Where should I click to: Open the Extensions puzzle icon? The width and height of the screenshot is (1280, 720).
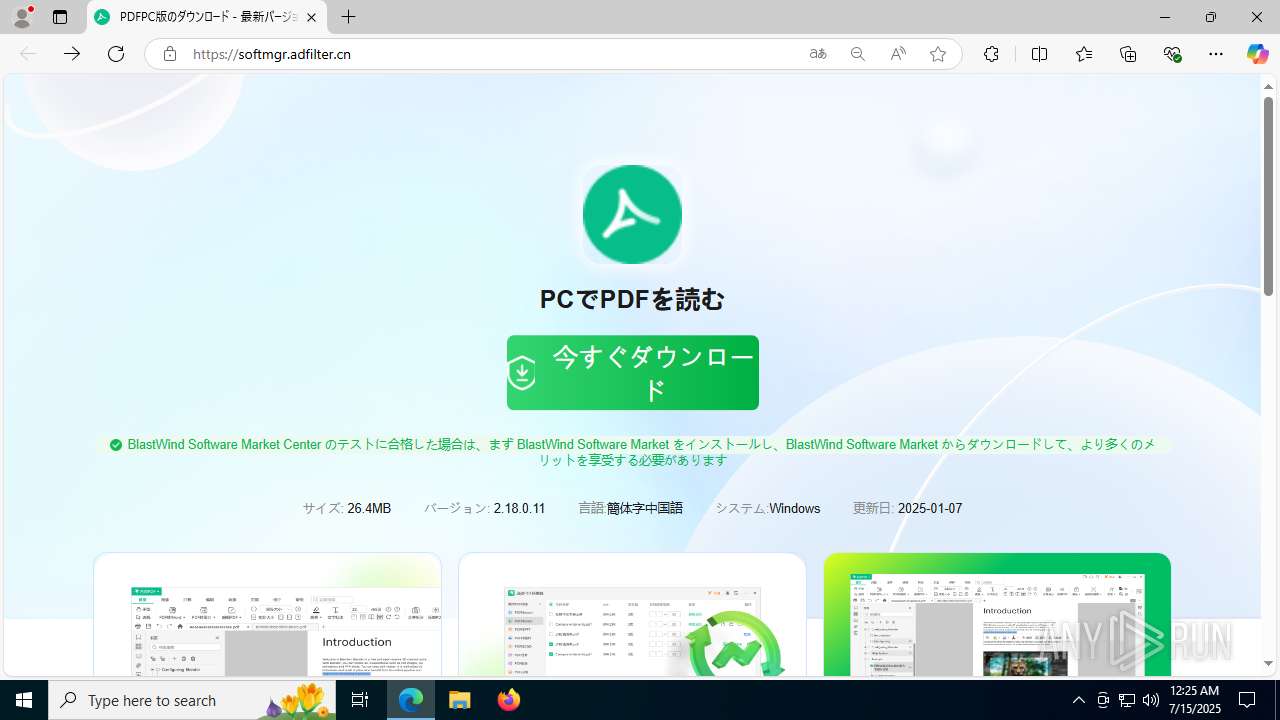991,54
